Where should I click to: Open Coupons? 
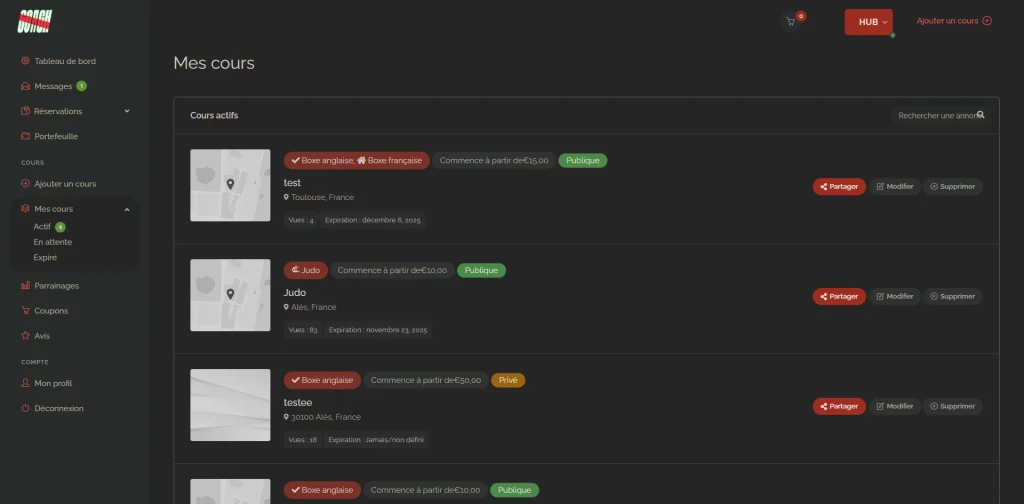(51, 311)
